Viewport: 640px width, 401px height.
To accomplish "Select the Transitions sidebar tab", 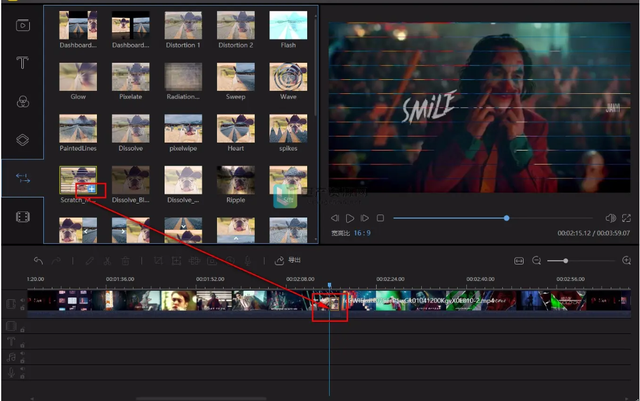I will point(22,178).
